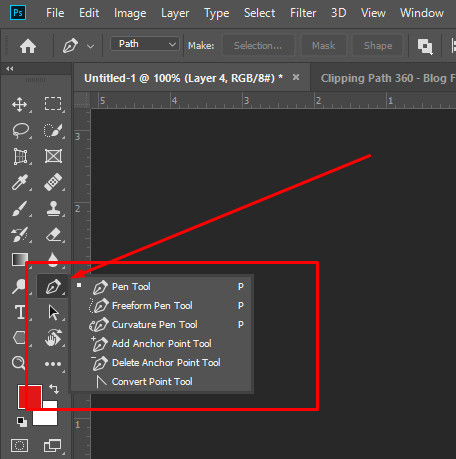Choose Pen Tool from flyout
456x459 pixels.
(x=161, y=287)
